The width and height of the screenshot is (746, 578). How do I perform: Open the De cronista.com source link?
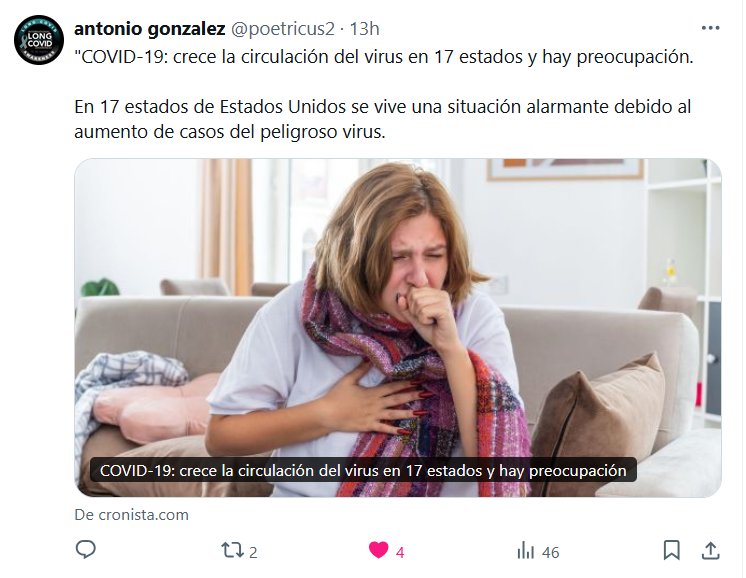click(x=131, y=515)
